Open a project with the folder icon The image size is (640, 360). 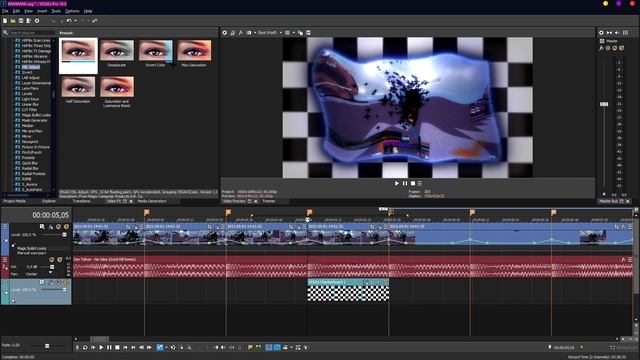coord(13,20)
